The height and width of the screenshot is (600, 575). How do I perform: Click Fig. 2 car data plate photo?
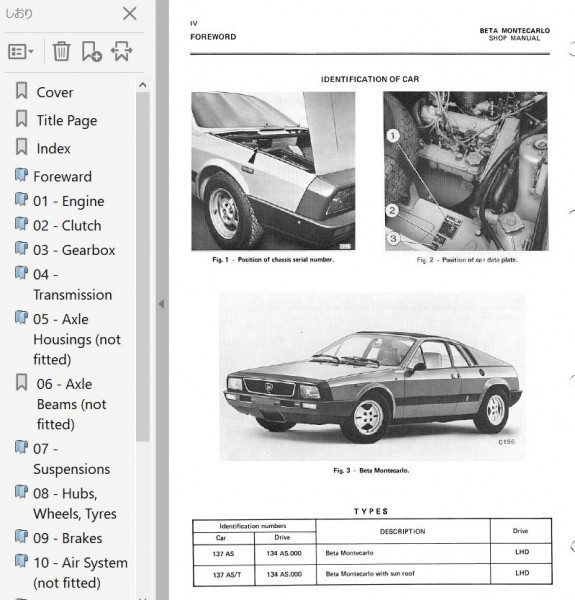pos(466,171)
